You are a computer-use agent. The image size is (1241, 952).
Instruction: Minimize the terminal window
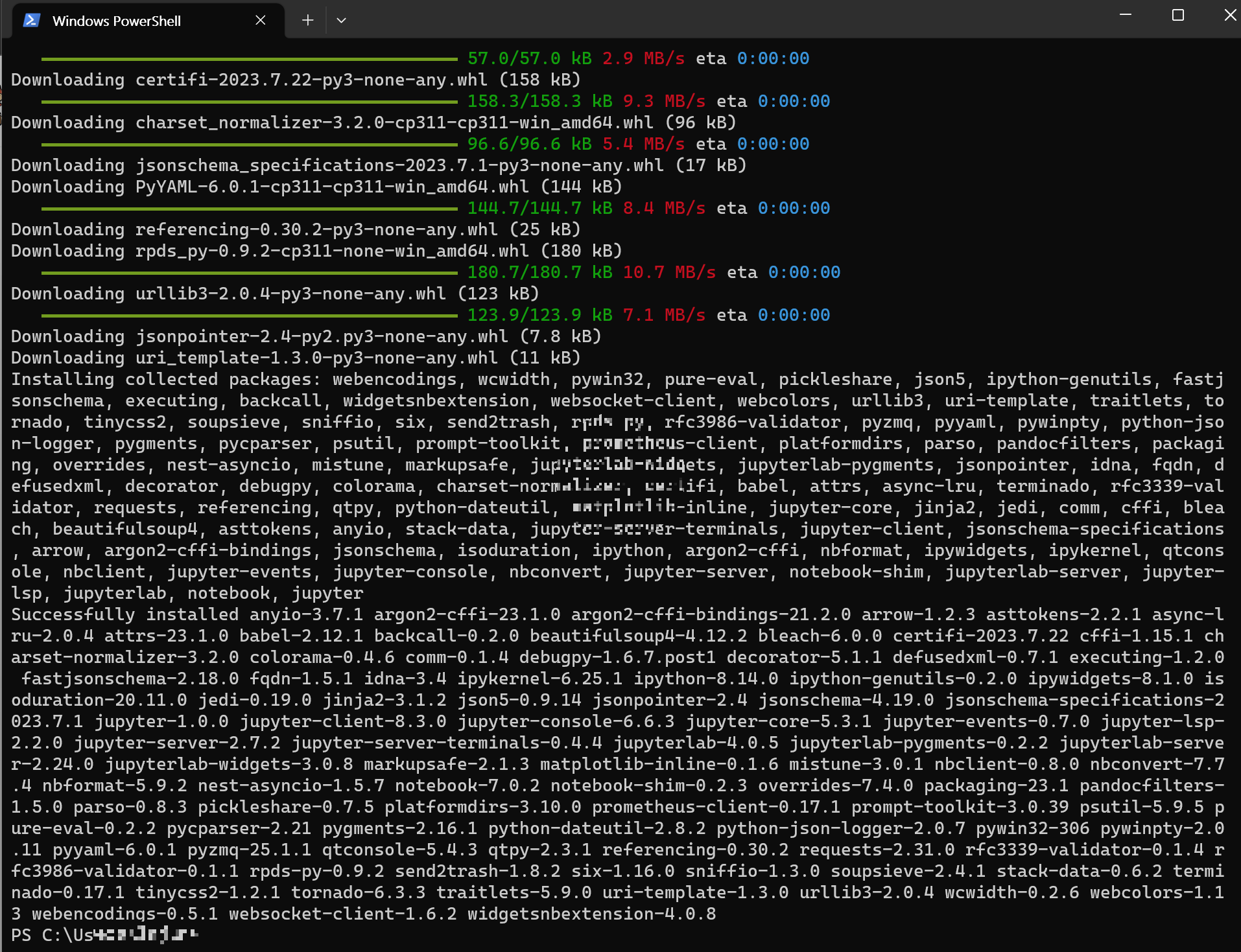point(1126,14)
